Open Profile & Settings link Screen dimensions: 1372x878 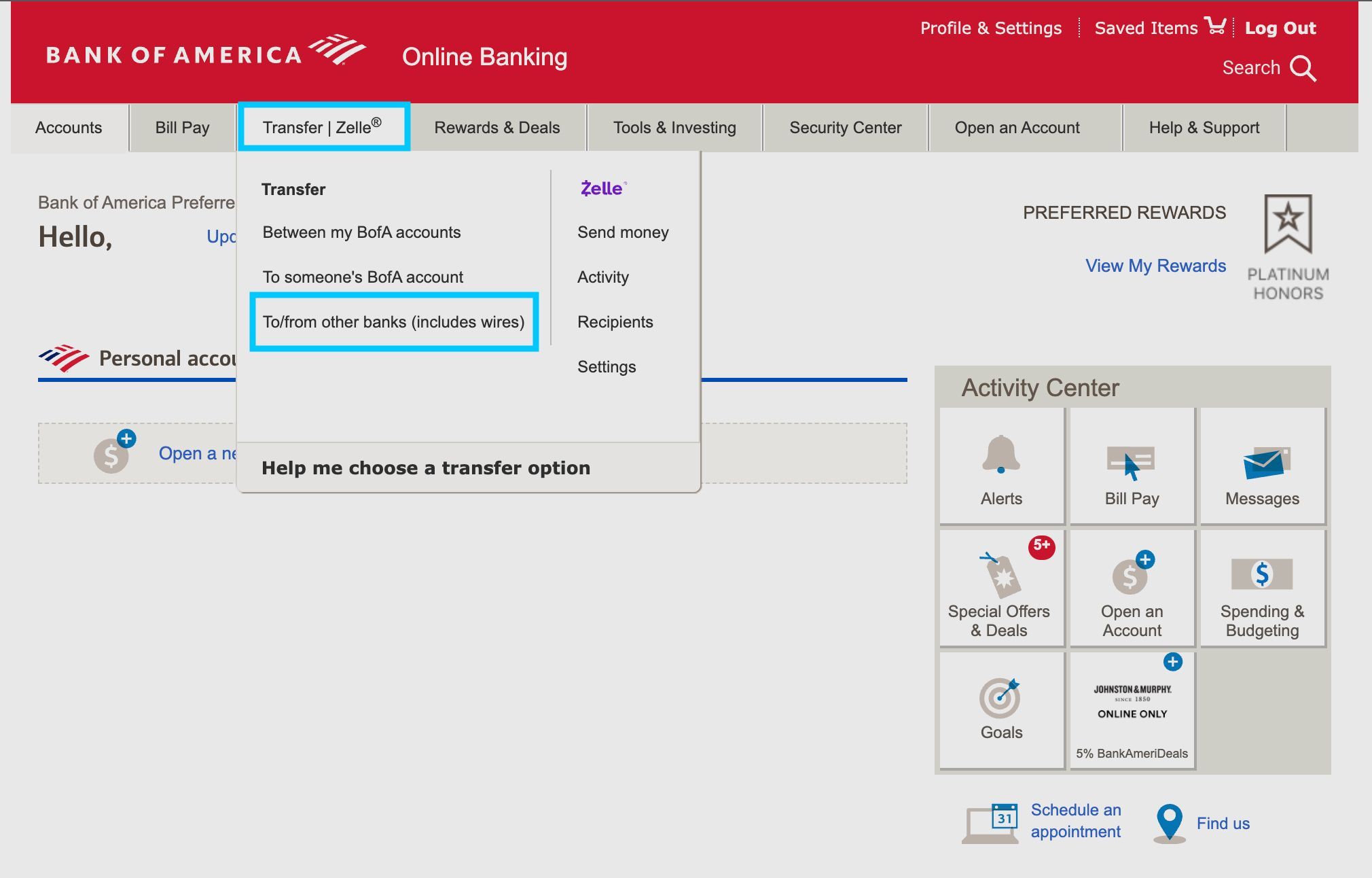click(x=990, y=28)
